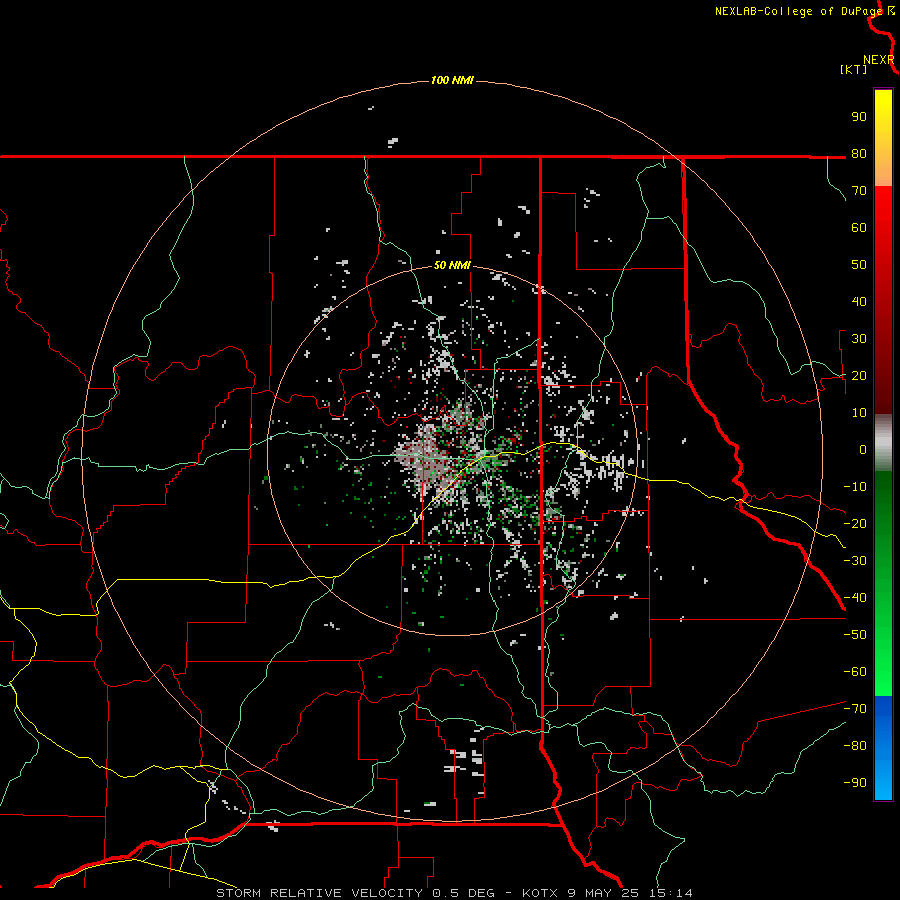Click the -50 value on velocity scale
Screen dimensions: 900x900
coord(855,635)
